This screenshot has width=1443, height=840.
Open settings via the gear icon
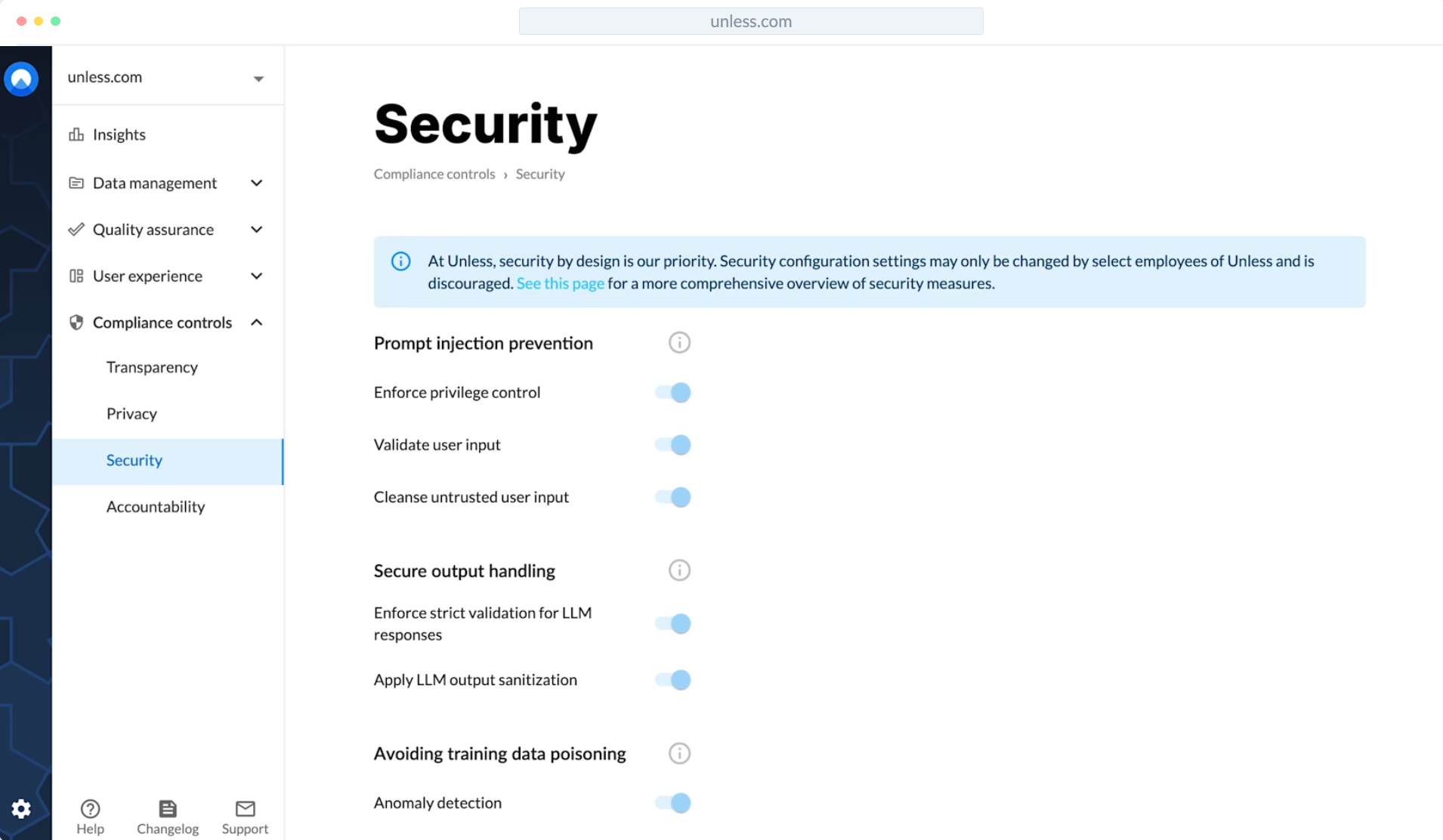21,809
